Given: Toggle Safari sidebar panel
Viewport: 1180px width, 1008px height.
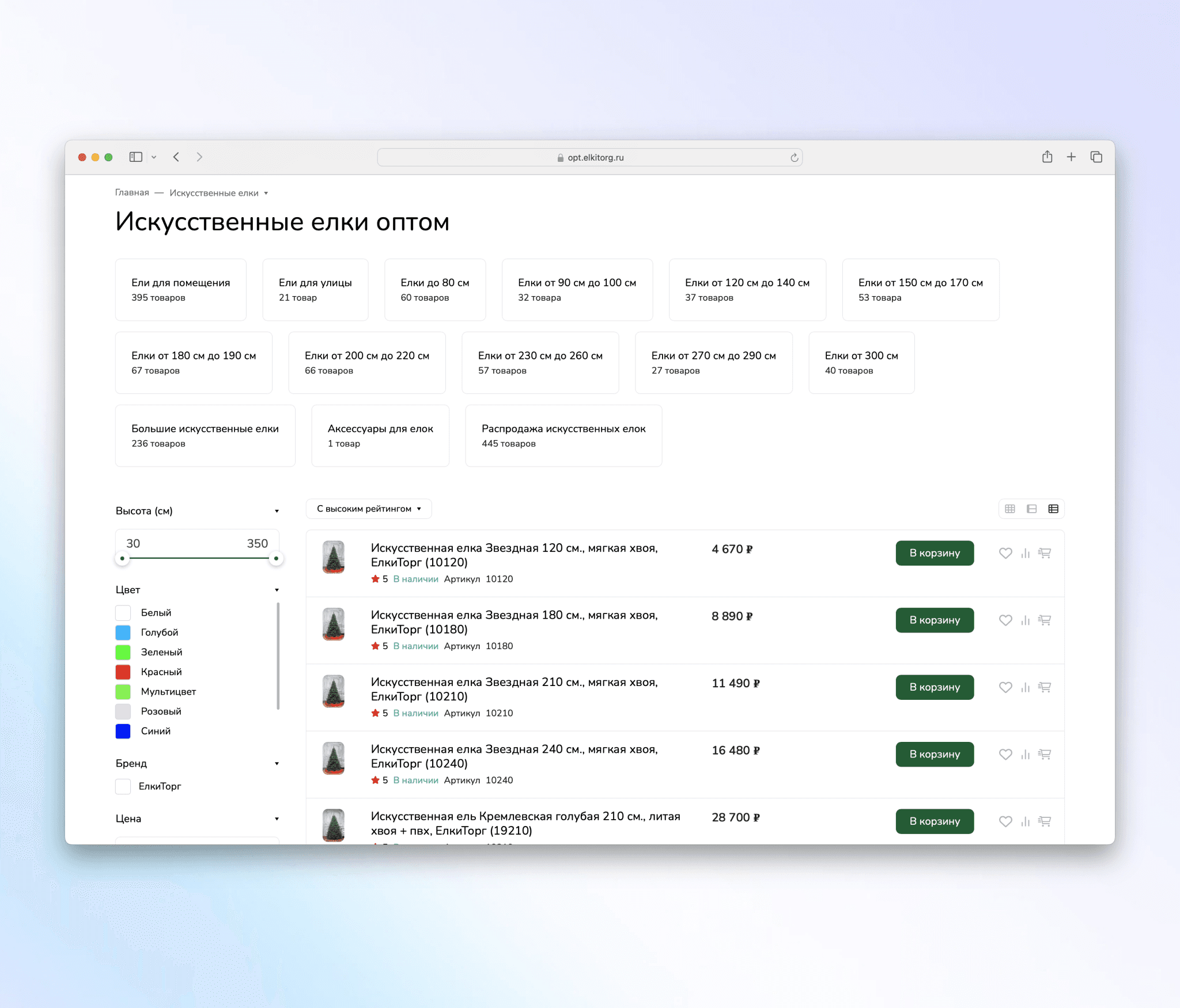Looking at the screenshot, I should (136, 157).
